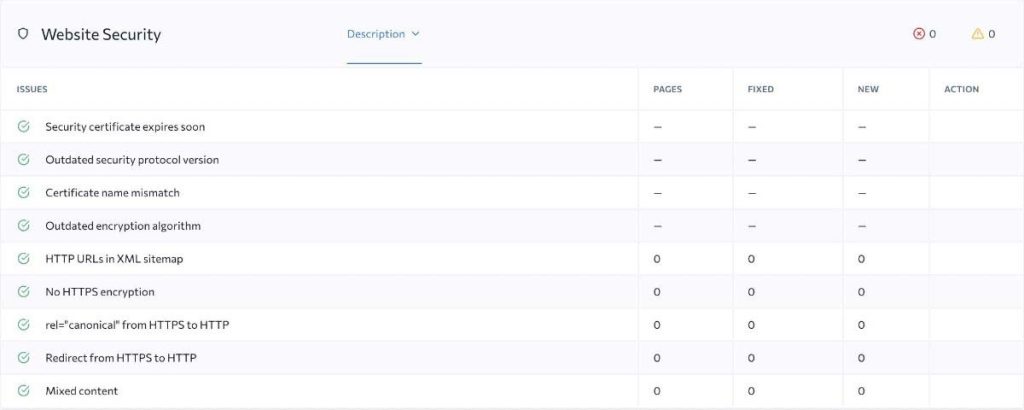This screenshot has width=1024, height=410.
Task: Click the Action column header
Action: pos(961,89)
